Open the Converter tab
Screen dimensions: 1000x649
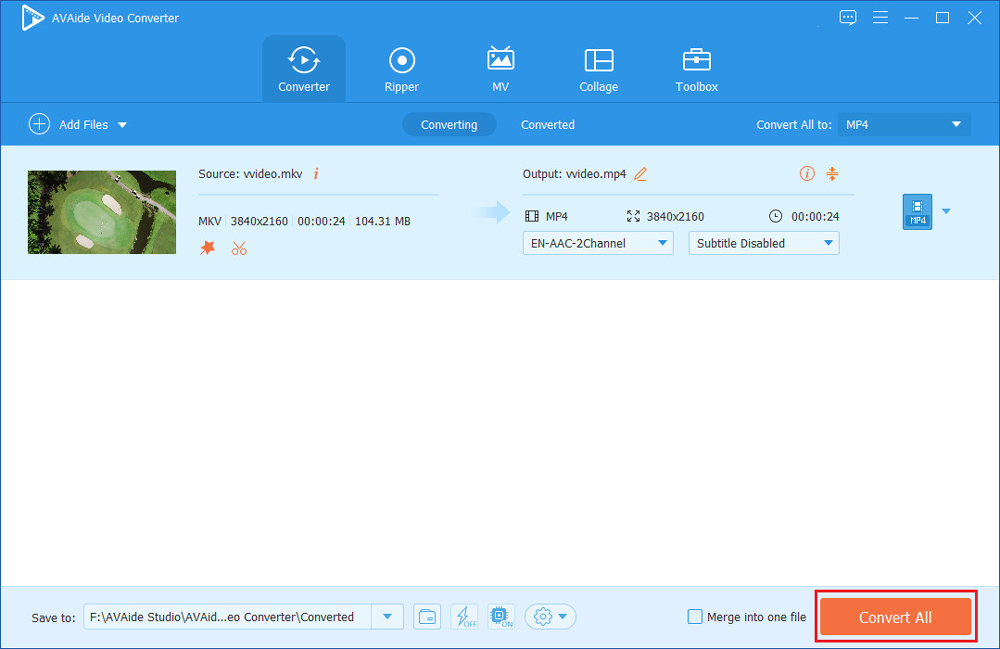(x=304, y=69)
